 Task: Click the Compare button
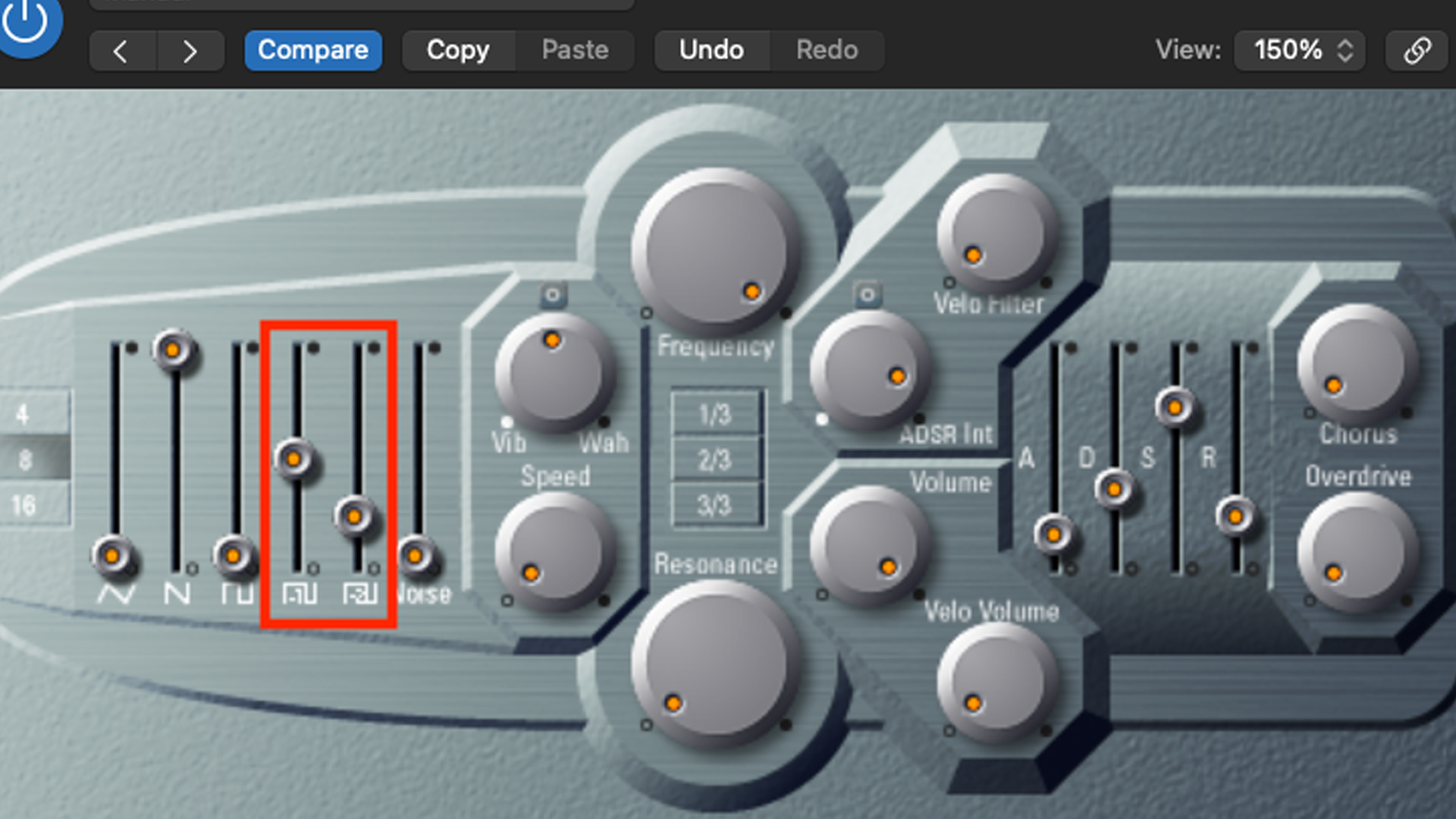pos(312,51)
